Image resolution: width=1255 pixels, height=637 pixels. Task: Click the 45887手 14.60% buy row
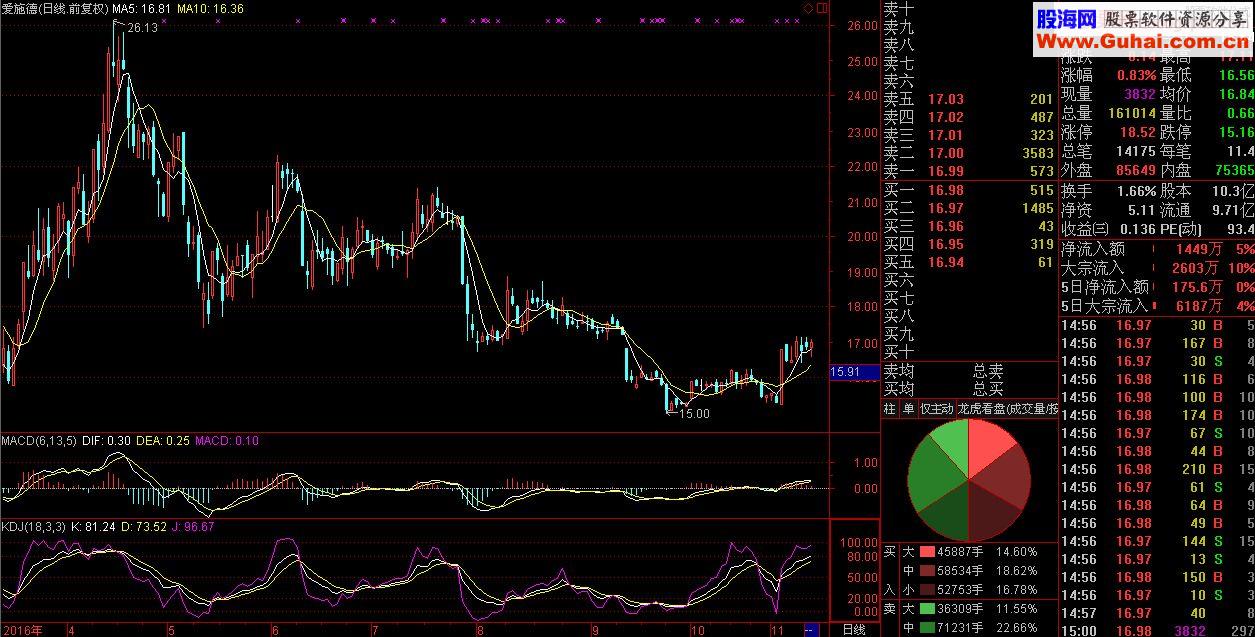tap(969, 551)
